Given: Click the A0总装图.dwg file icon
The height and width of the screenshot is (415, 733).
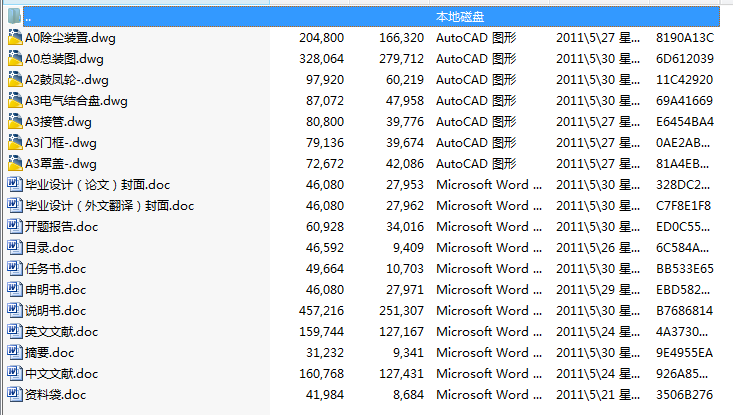Looking at the screenshot, I should pos(14,59).
